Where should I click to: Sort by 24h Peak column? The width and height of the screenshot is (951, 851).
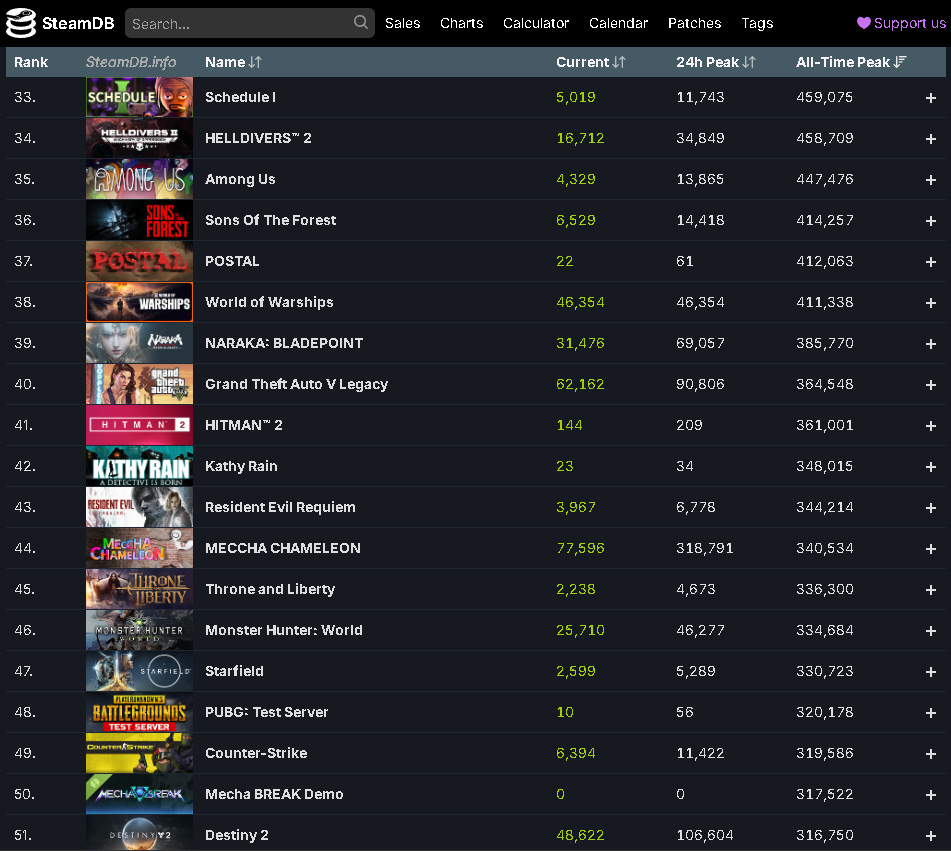716,62
